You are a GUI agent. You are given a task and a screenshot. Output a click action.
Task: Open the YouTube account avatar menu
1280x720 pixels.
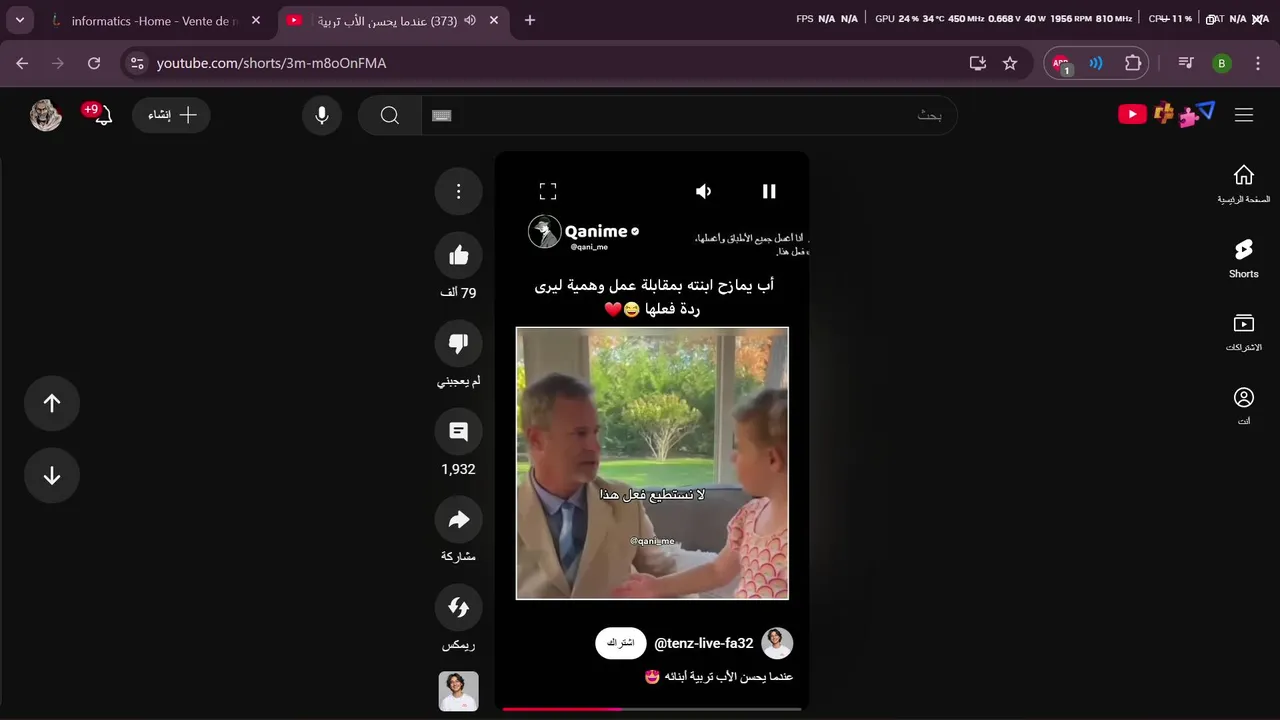coord(46,115)
